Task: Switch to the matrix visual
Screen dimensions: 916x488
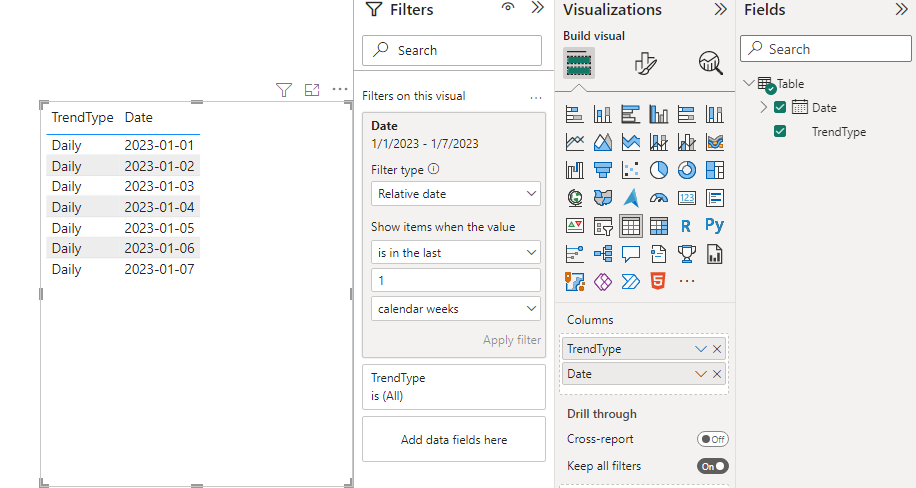Action: coord(658,226)
